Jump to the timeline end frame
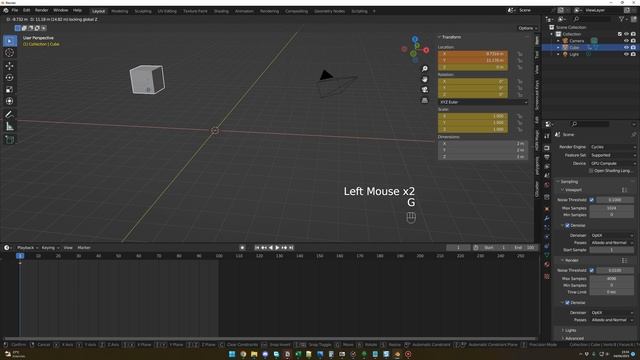The image size is (640, 360). [x=291, y=248]
